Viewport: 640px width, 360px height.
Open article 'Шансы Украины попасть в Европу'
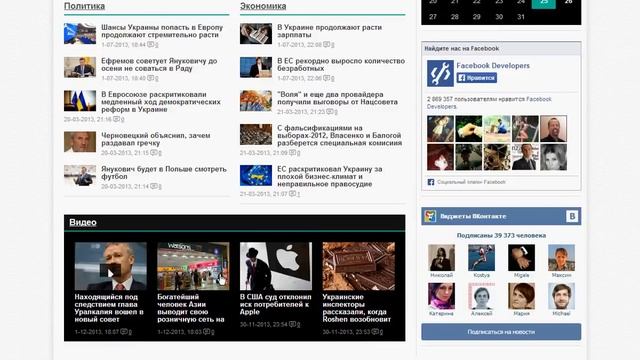162,31
